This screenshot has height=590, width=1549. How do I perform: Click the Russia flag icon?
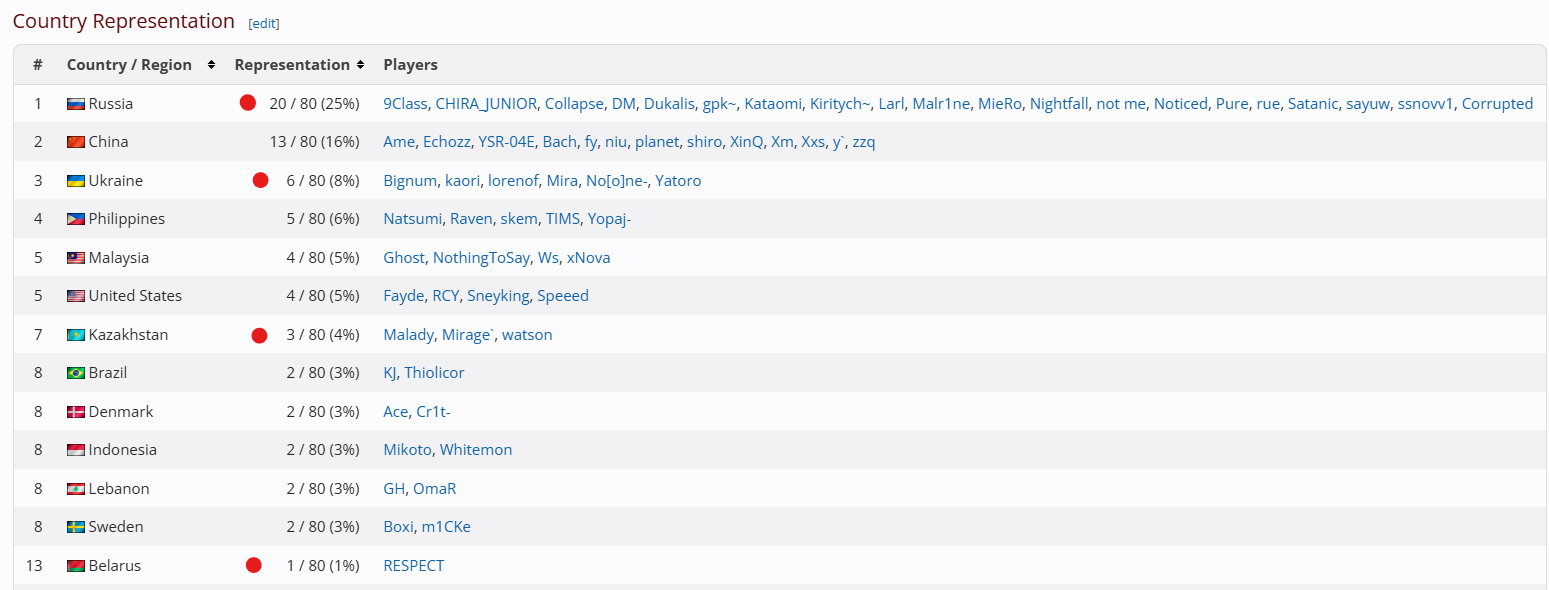(76, 104)
